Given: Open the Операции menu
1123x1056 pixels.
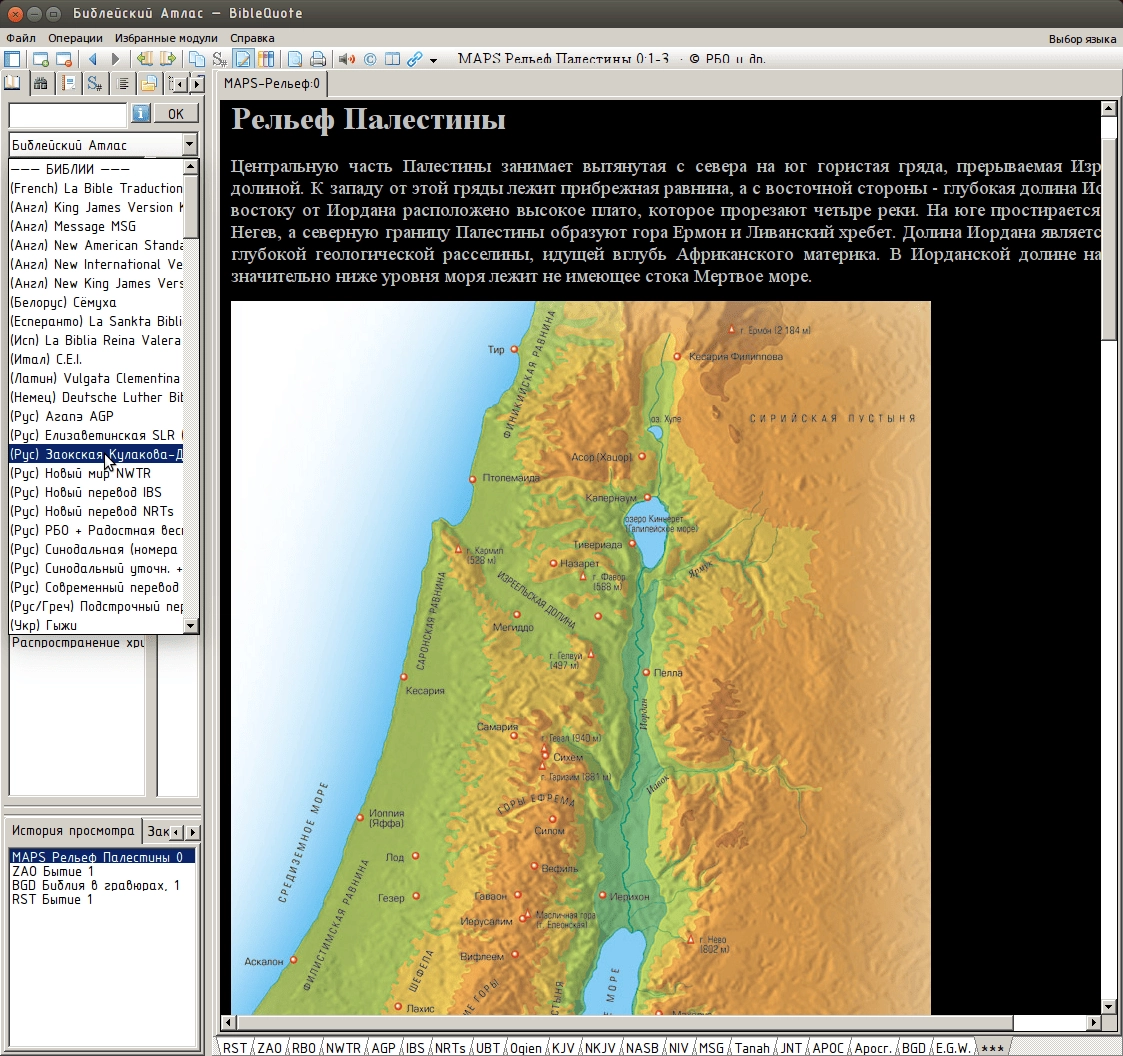Looking at the screenshot, I should [75, 38].
